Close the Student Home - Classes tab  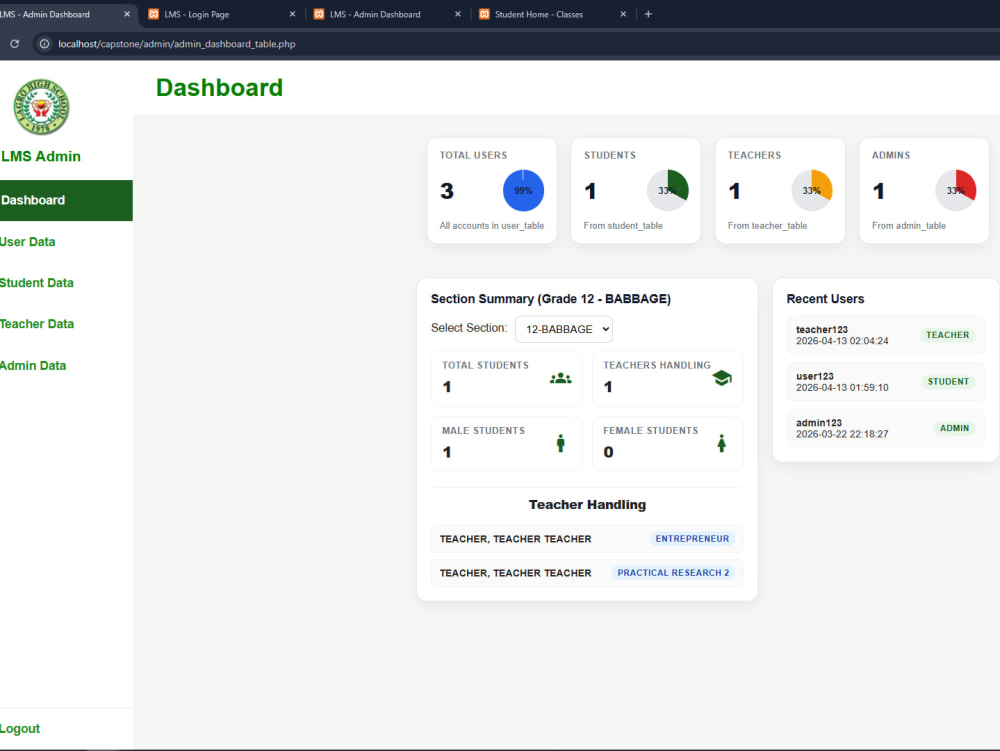click(x=623, y=14)
